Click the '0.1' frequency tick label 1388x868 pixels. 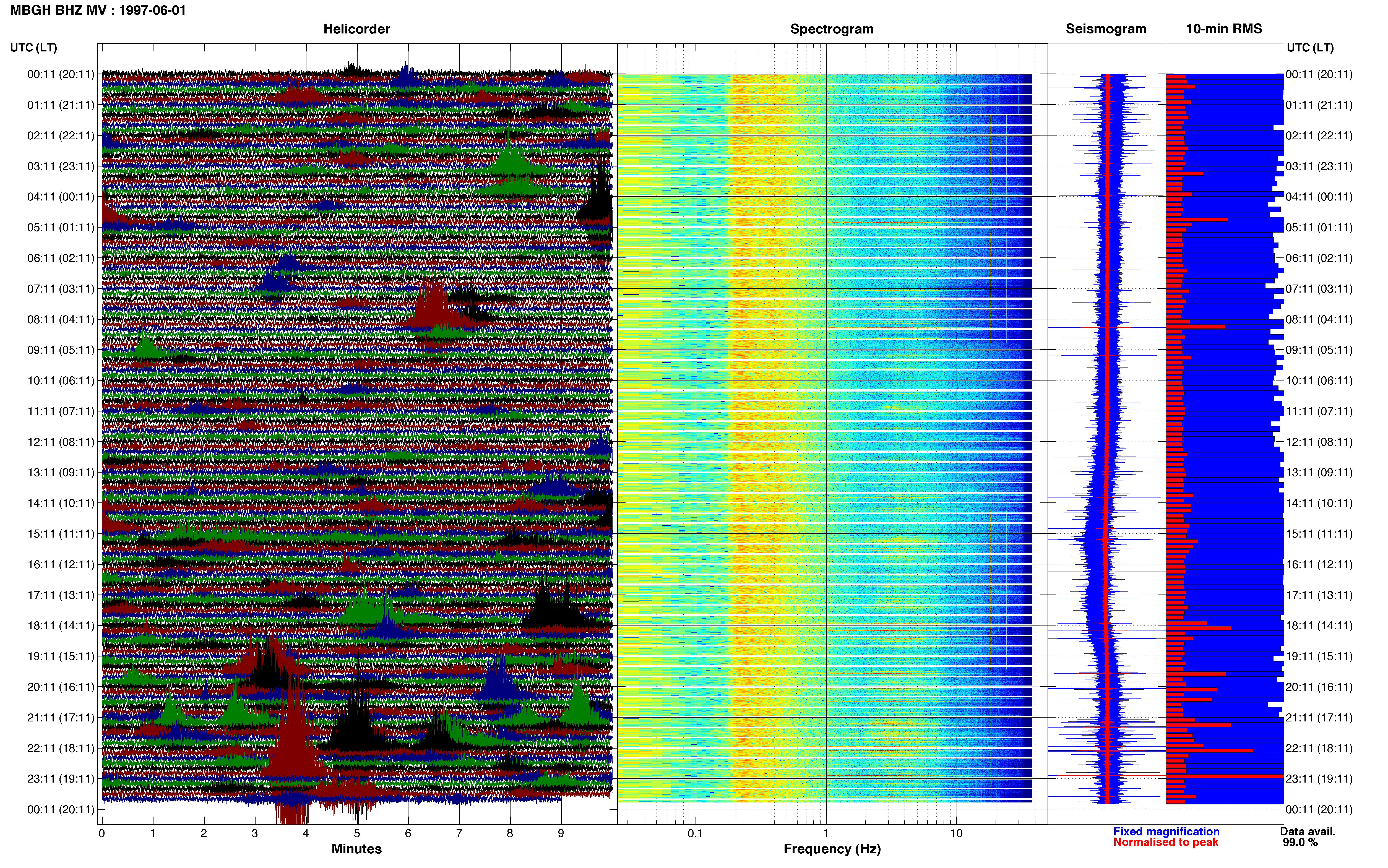click(x=695, y=833)
